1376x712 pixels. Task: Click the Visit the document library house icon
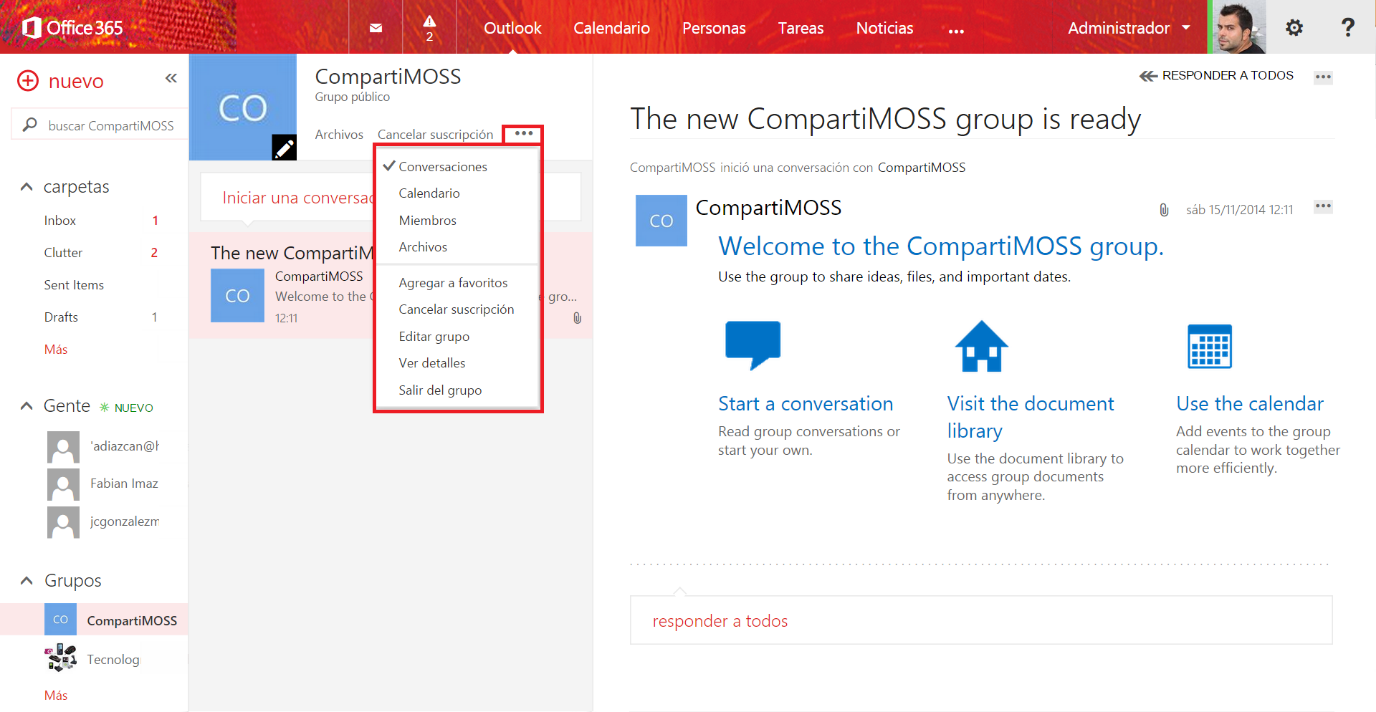tap(981, 346)
